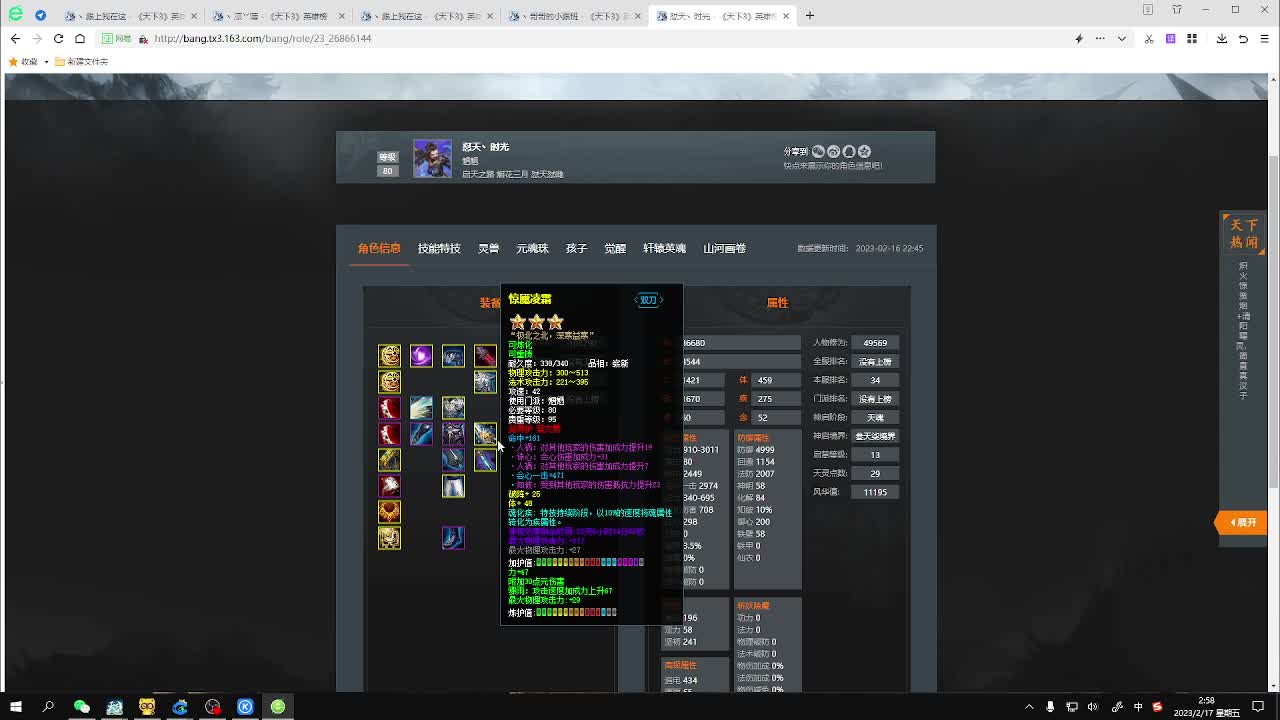This screenshot has width=1280, height=720.
Task: Switch to the 觉醒 tab
Action: click(x=615, y=248)
